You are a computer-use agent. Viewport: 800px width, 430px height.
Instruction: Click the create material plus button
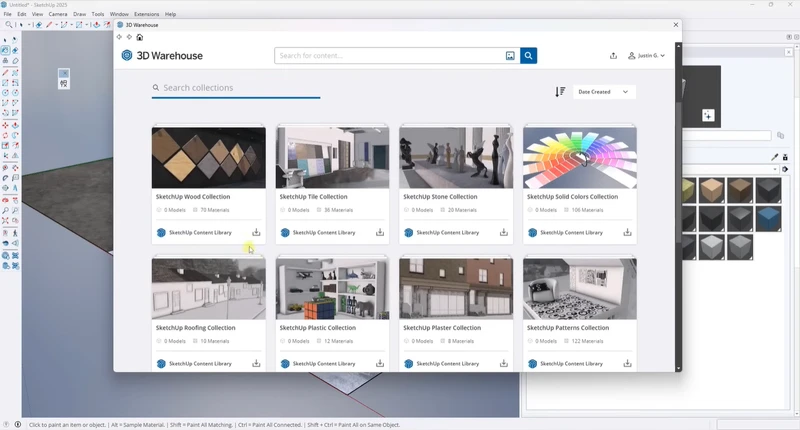pos(708,116)
